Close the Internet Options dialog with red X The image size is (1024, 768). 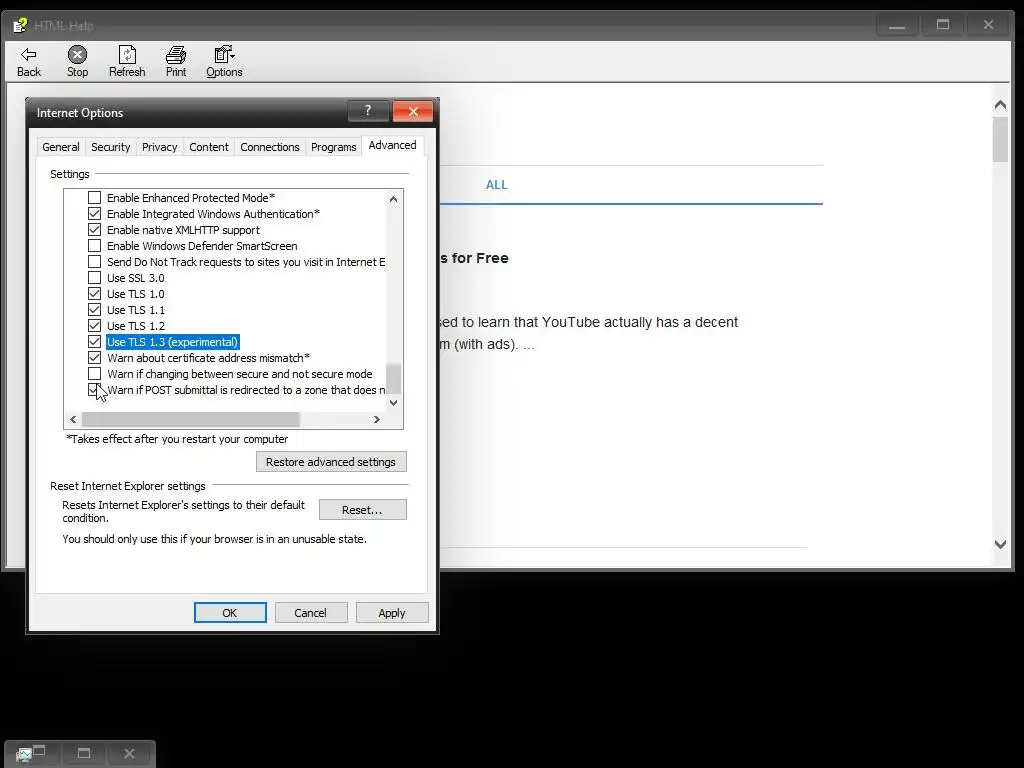[413, 111]
